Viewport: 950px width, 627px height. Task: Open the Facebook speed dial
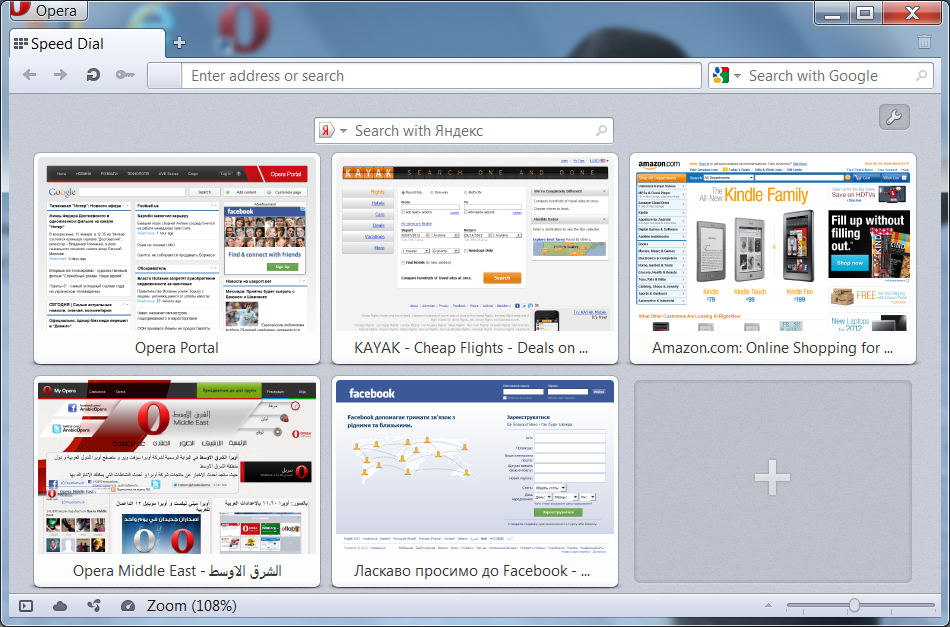[x=475, y=482]
